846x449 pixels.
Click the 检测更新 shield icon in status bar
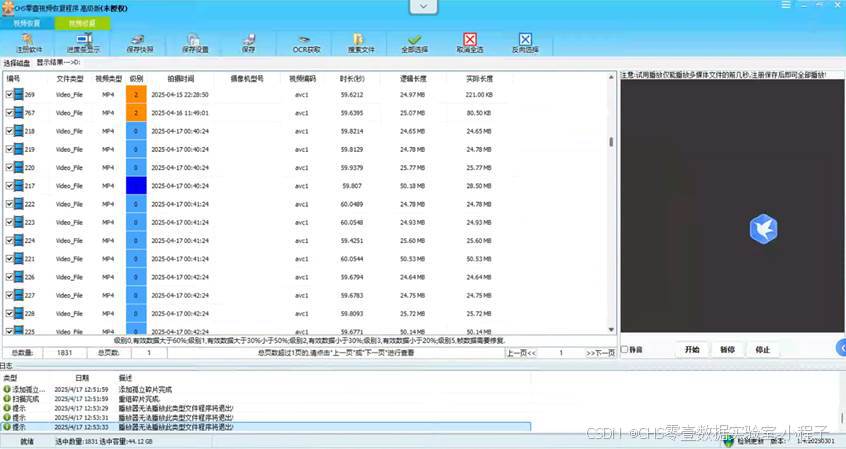point(729,441)
